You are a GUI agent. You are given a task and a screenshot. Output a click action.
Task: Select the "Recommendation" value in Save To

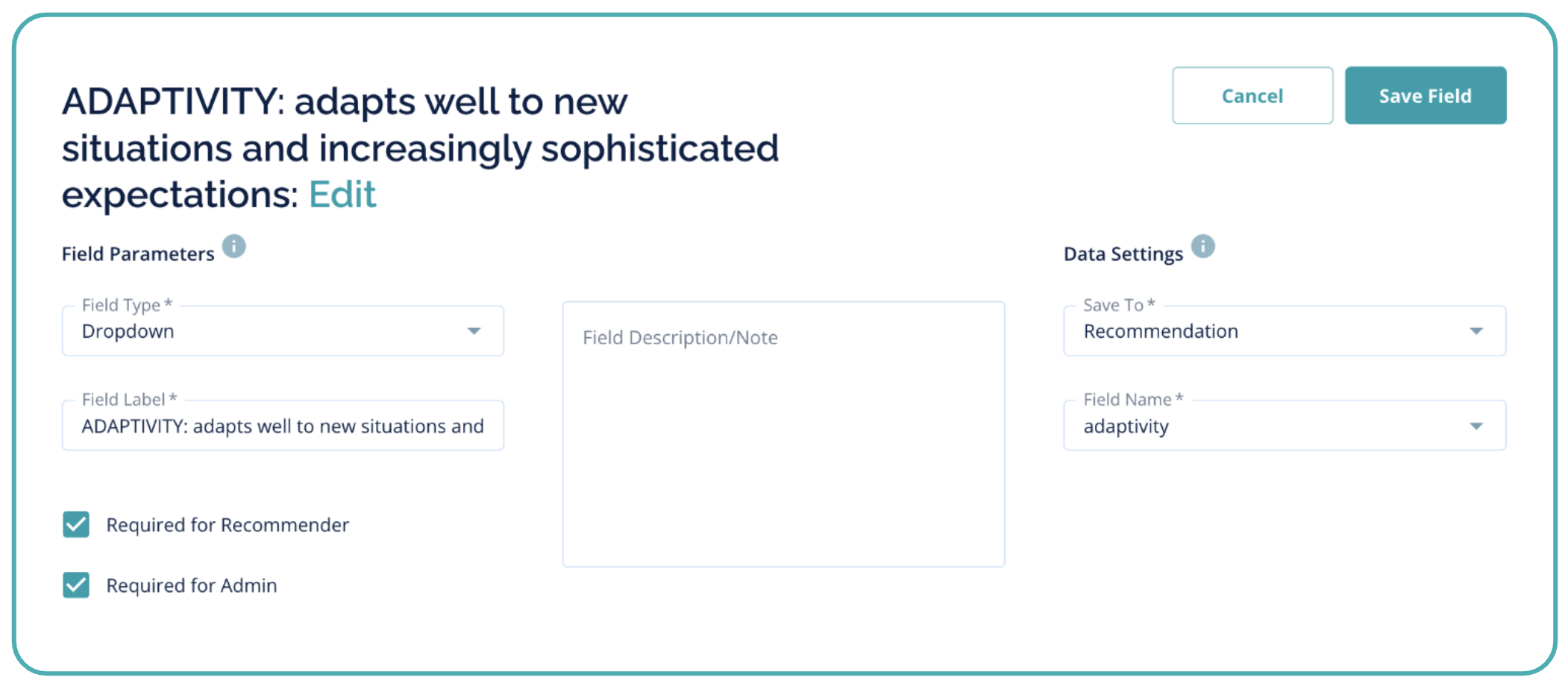[x=1160, y=331]
